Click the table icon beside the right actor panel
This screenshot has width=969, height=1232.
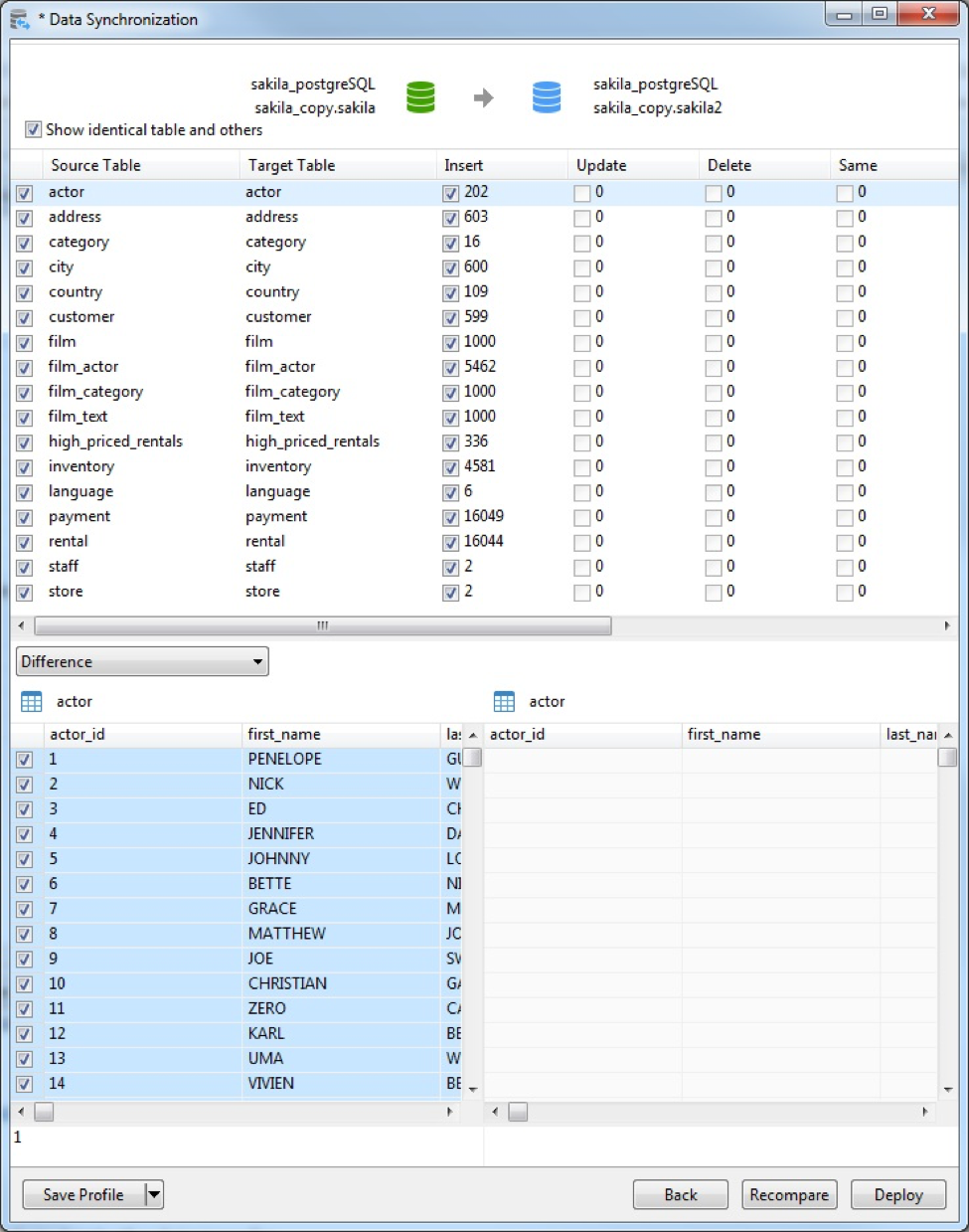point(504,701)
